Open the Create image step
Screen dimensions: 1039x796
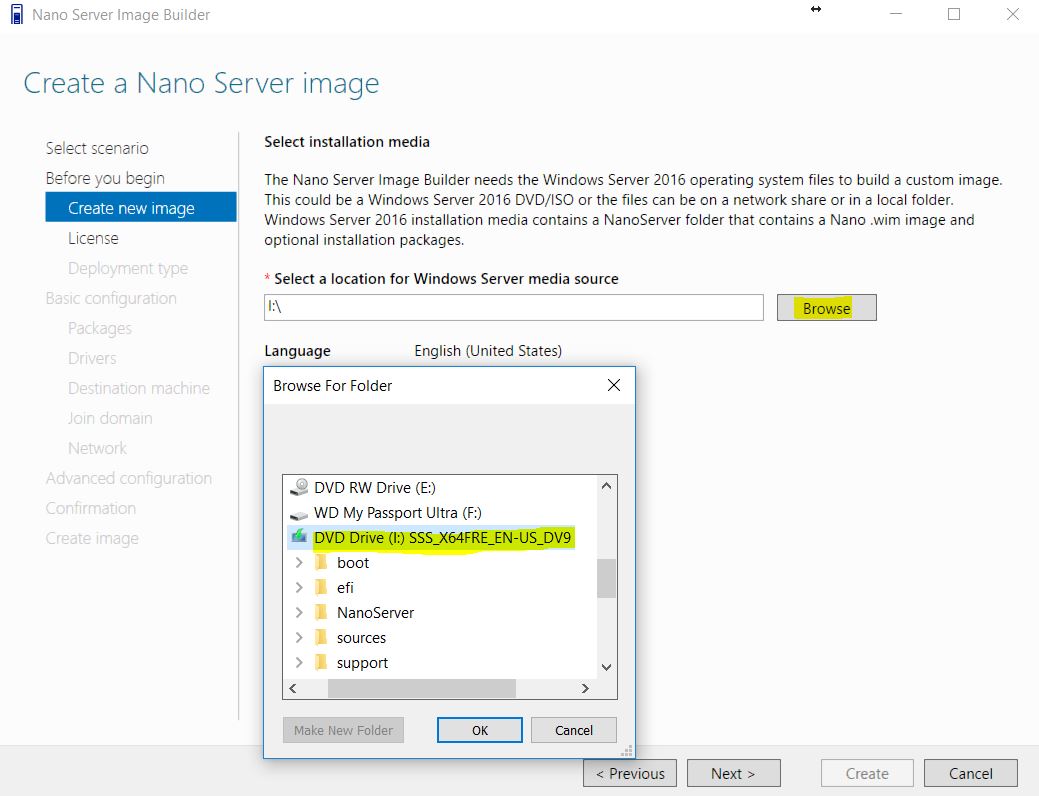(x=92, y=538)
